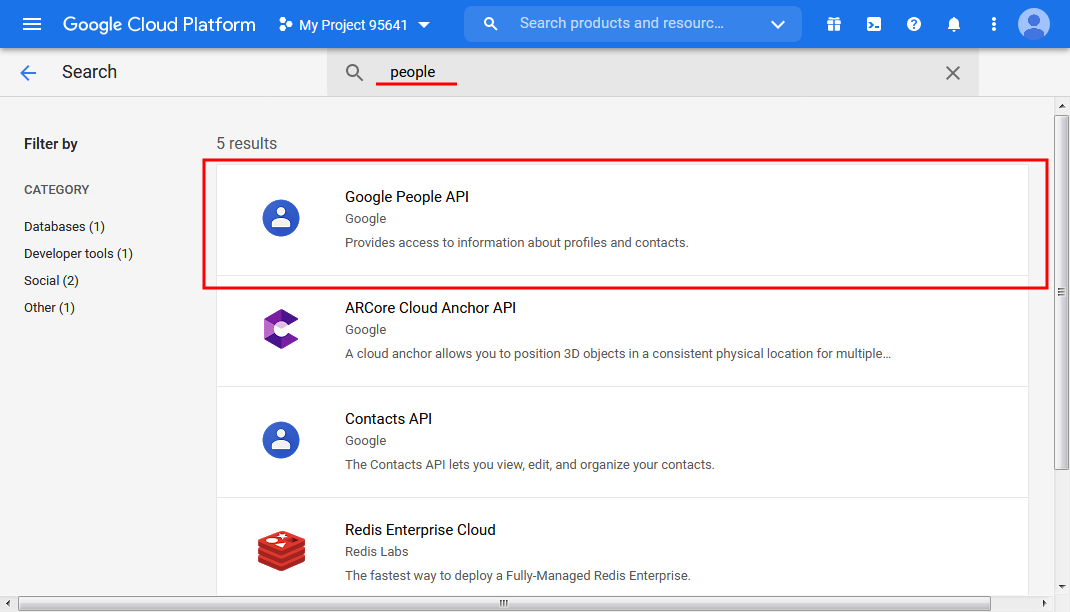Open the notifications bell
This screenshot has height=612, width=1070.
954,25
